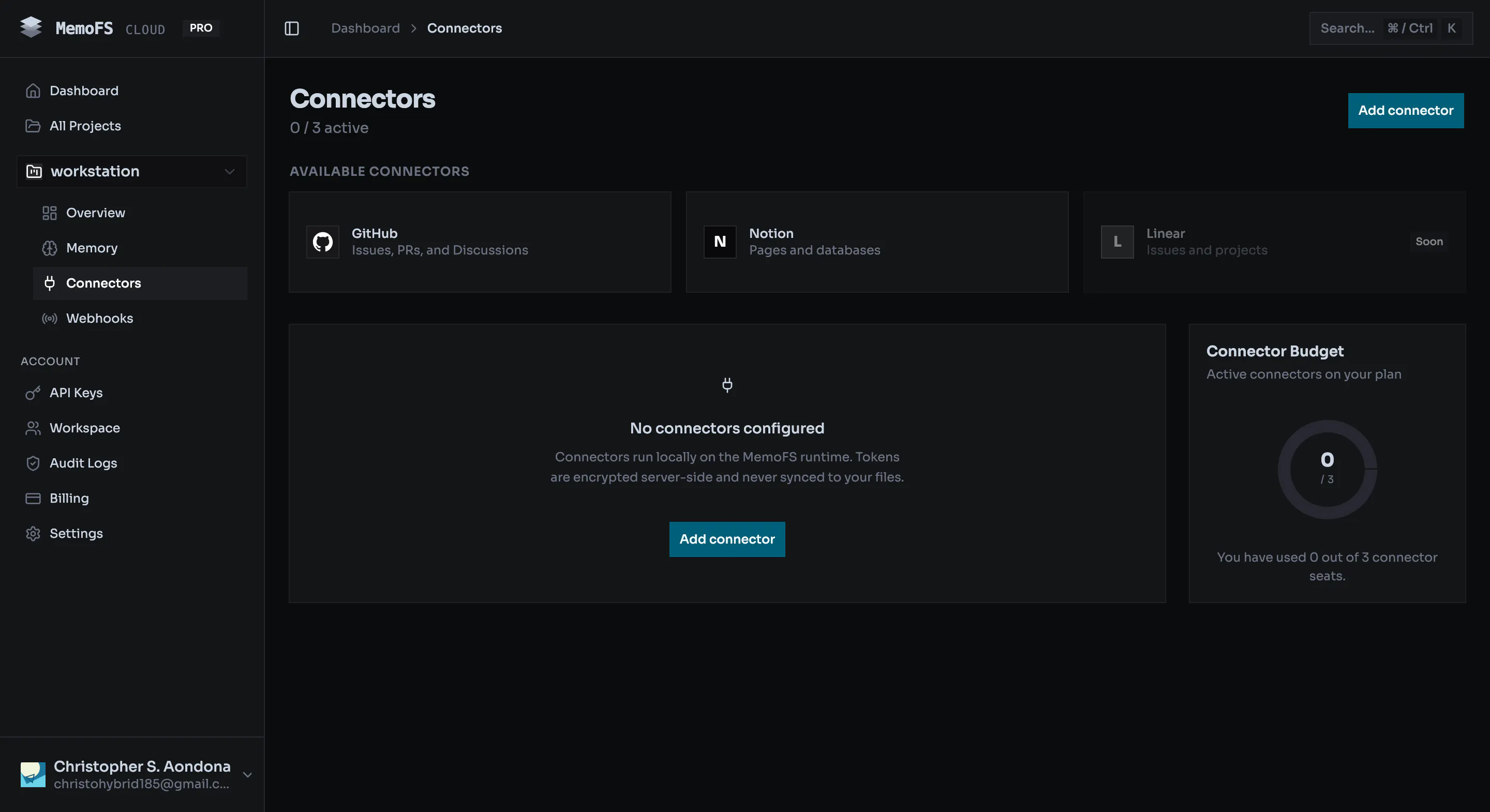The width and height of the screenshot is (1490, 812).
Task: Click 'No connectors configured' heading
Action: [727, 429]
